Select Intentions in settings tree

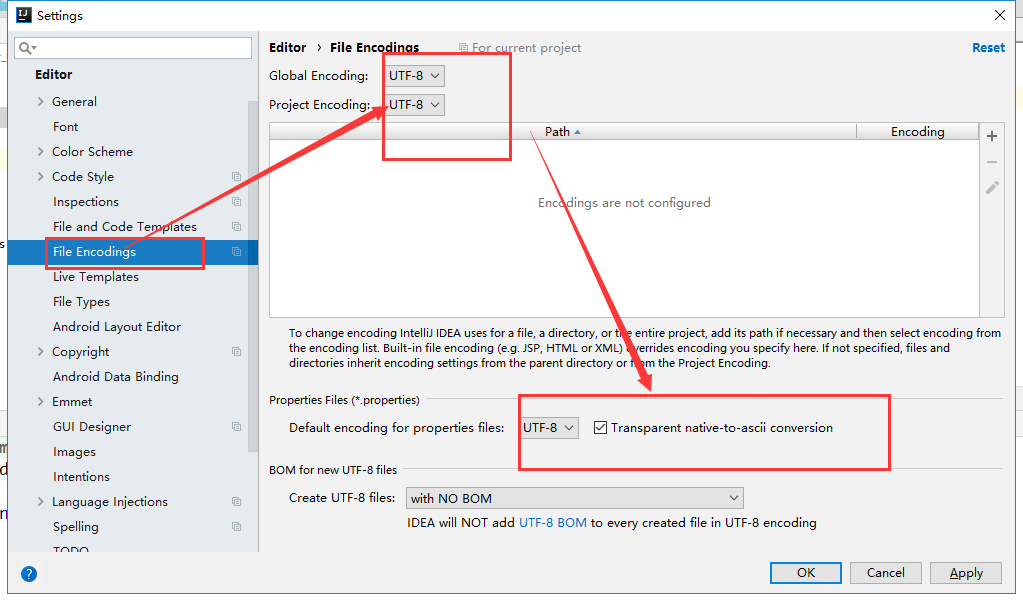pos(81,476)
